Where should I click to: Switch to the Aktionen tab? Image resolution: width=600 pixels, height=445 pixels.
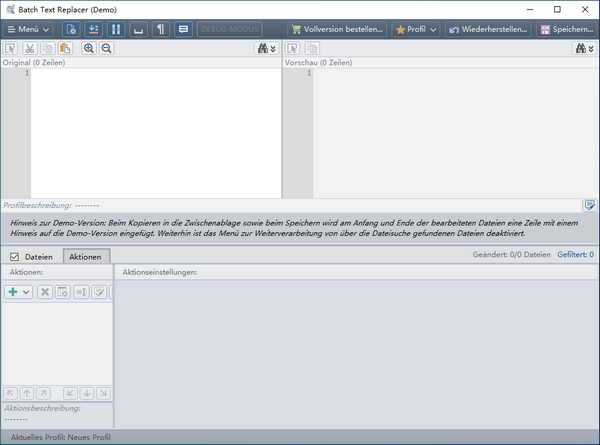(86, 257)
